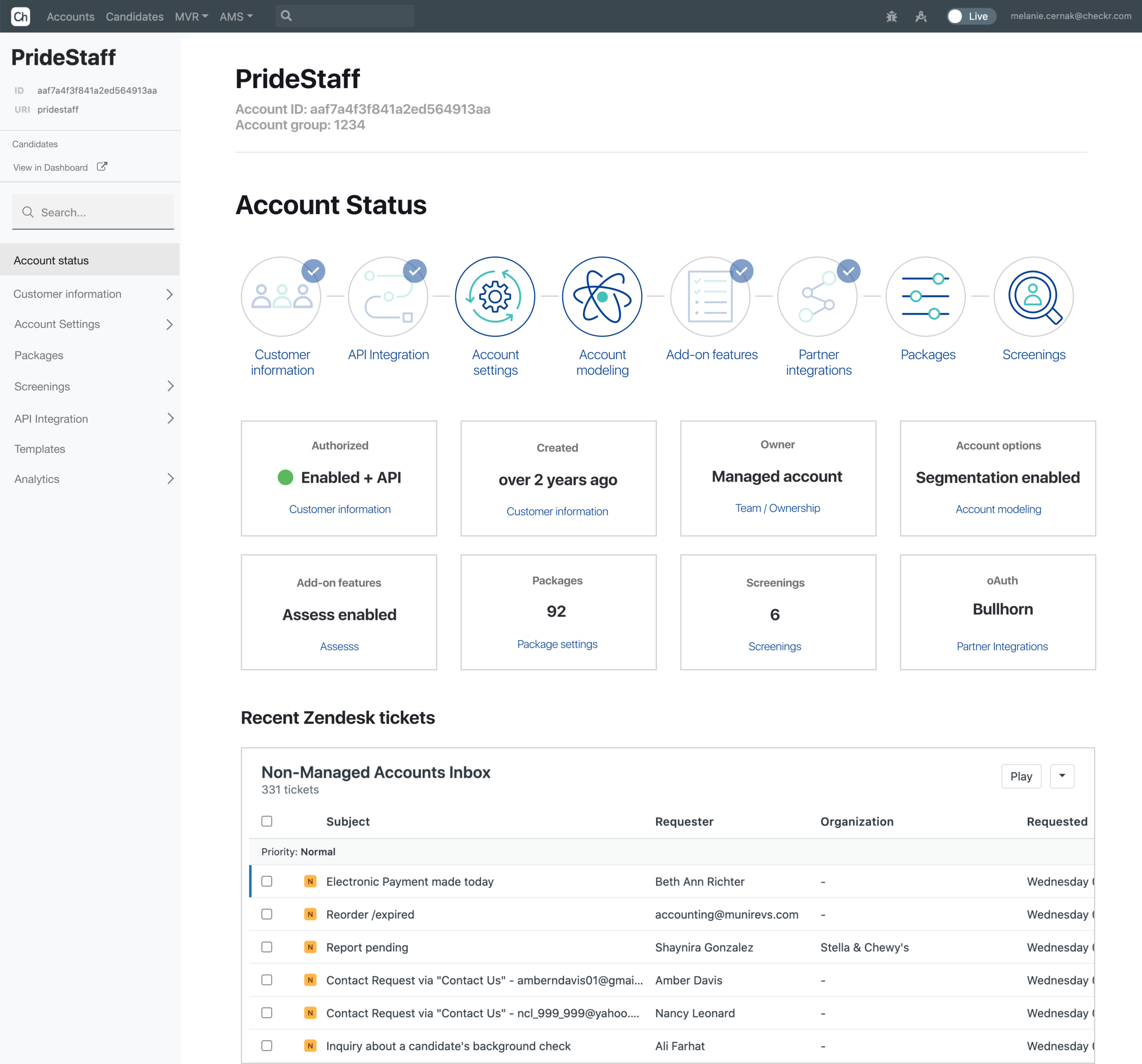Screen dimensions: 1142x1064
Task: Click requester accounting@munirevs.com
Action: (x=727, y=915)
